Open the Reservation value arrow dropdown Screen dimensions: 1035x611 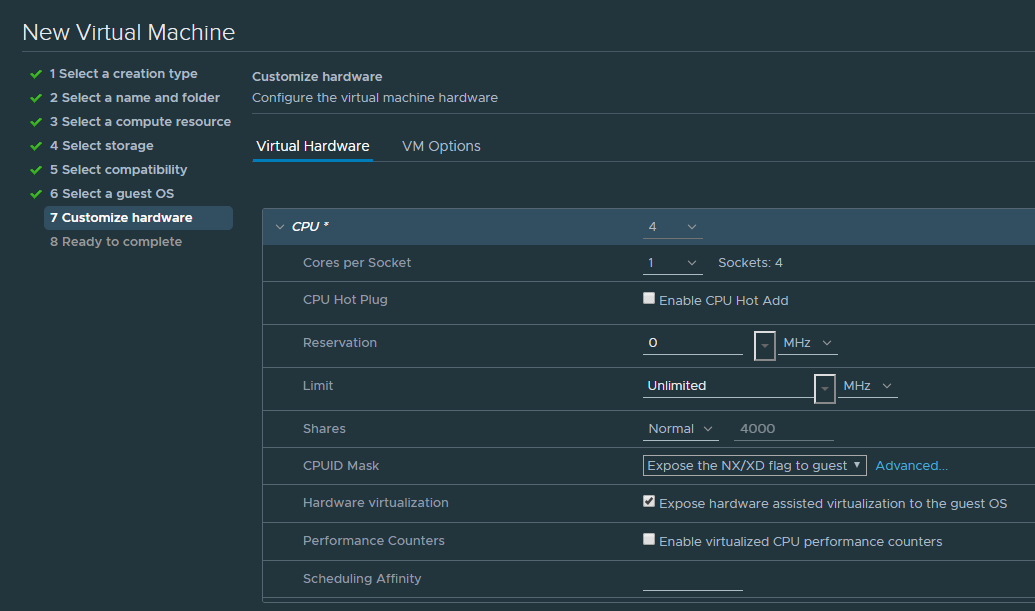[x=765, y=344]
